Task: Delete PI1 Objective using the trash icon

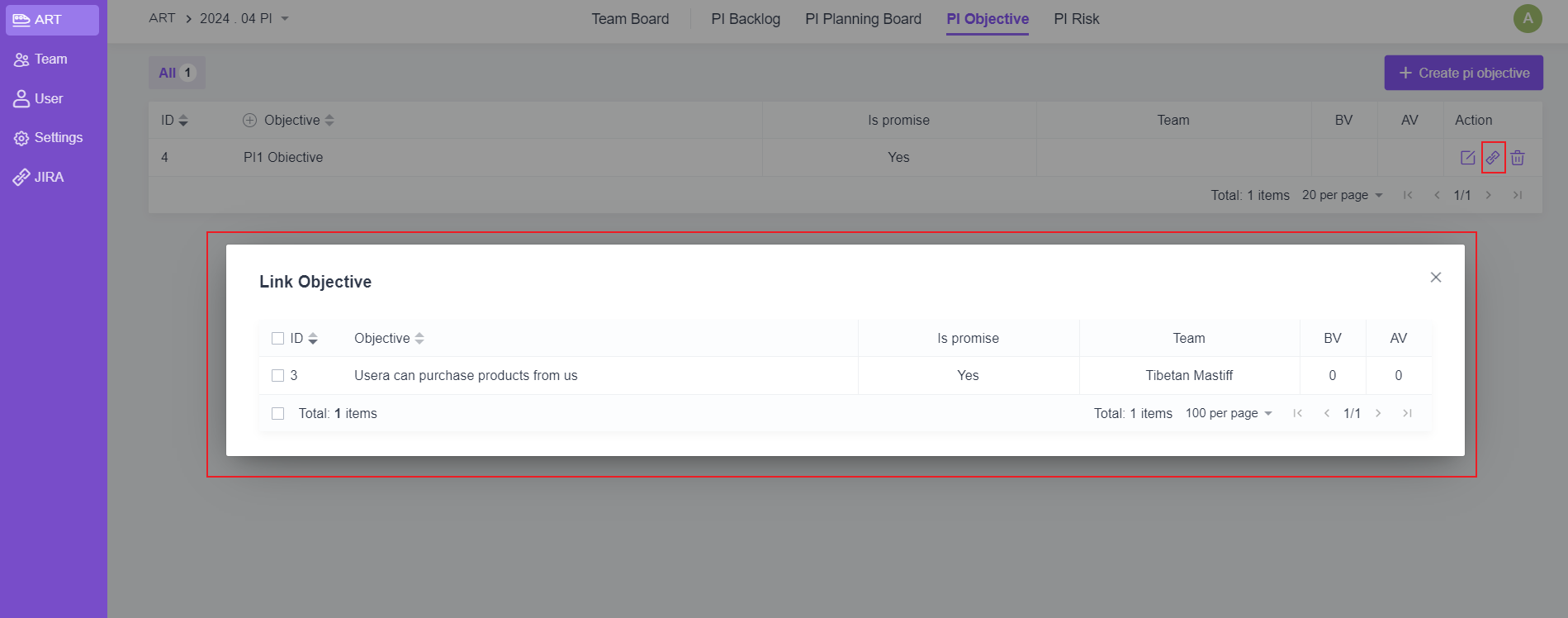Action: coord(1518,157)
